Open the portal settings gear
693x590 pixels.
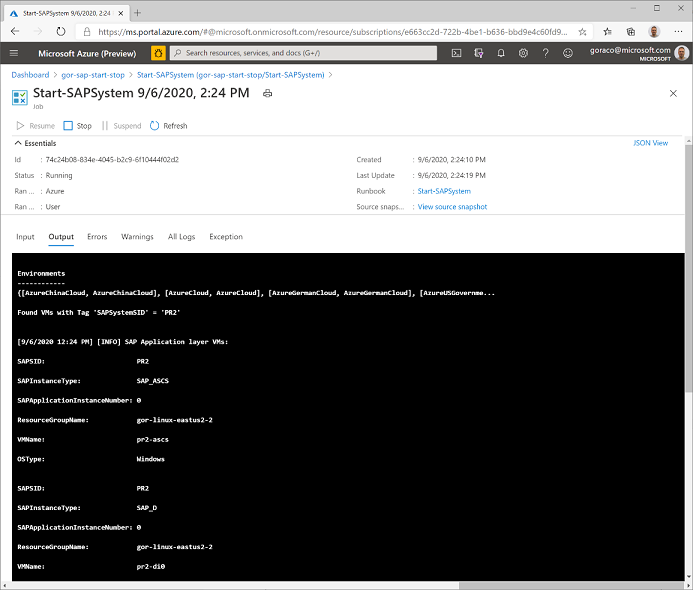point(523,53)
